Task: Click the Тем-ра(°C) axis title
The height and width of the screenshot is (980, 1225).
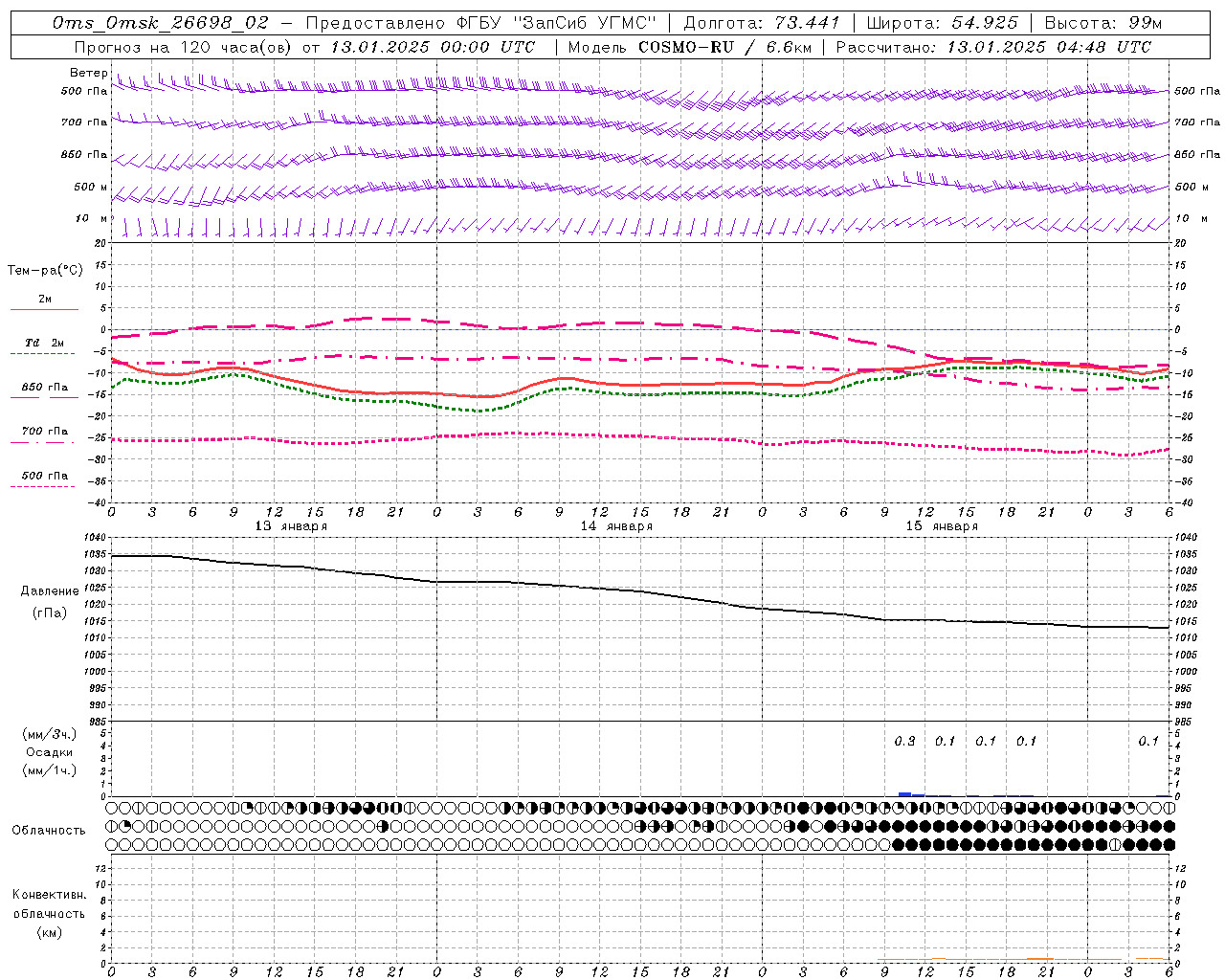Action: [x=45, y=271]
